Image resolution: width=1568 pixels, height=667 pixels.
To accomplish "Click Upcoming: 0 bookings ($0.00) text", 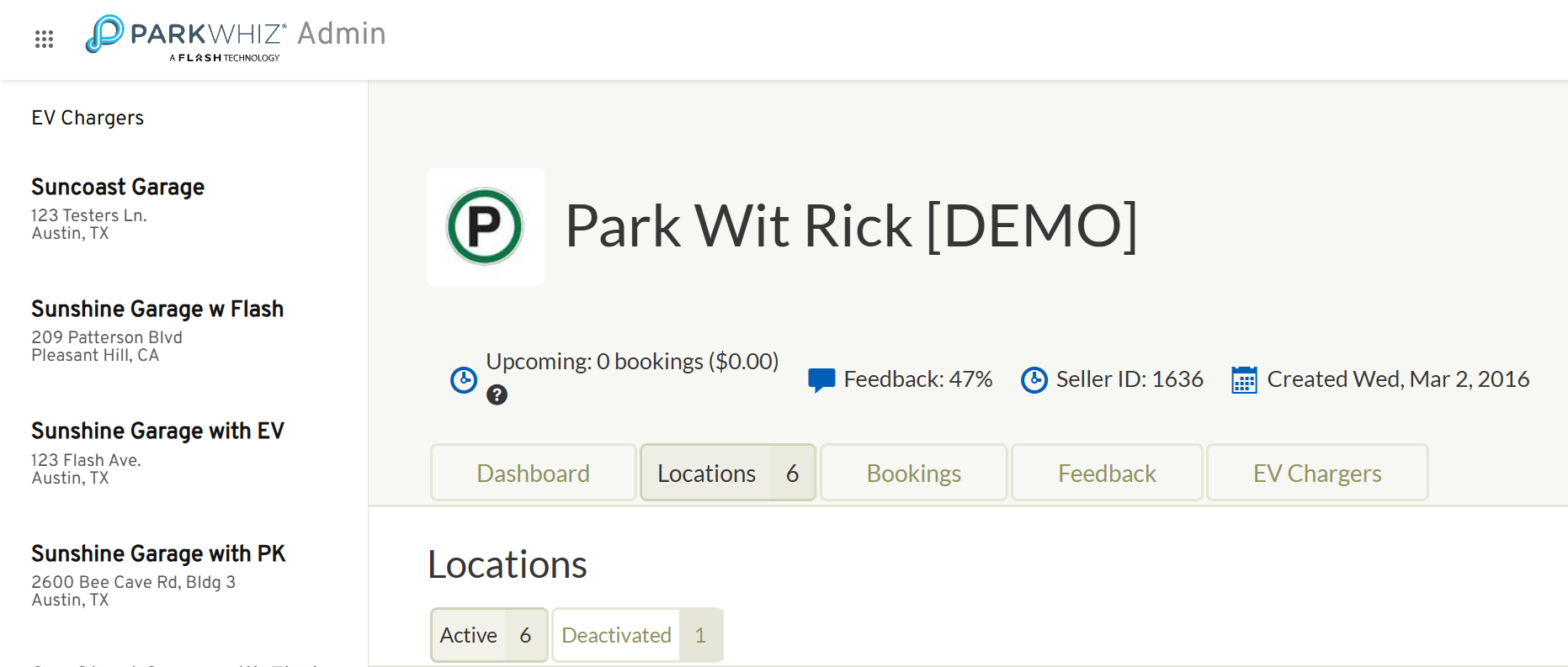I will (x=632, y=362).
